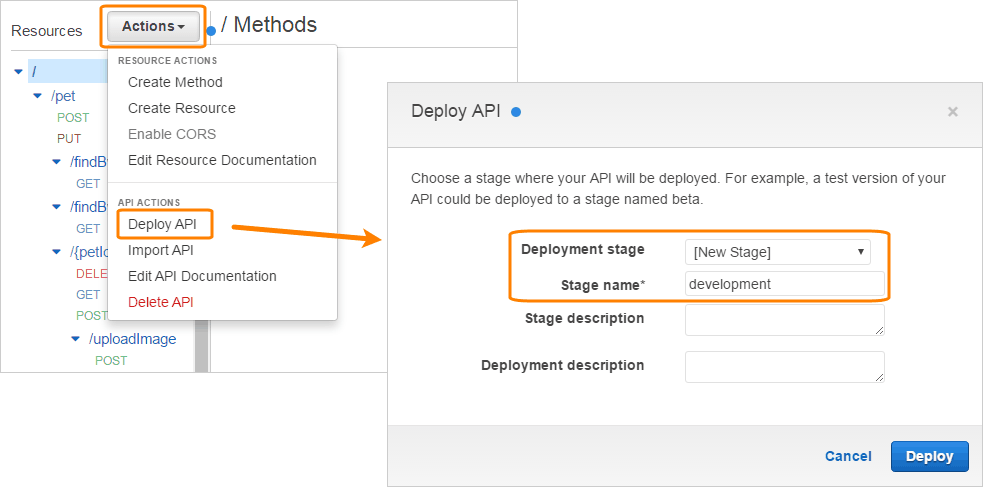Click Edit Resource Documentation

pyautogui.click(x=222, y=160)
